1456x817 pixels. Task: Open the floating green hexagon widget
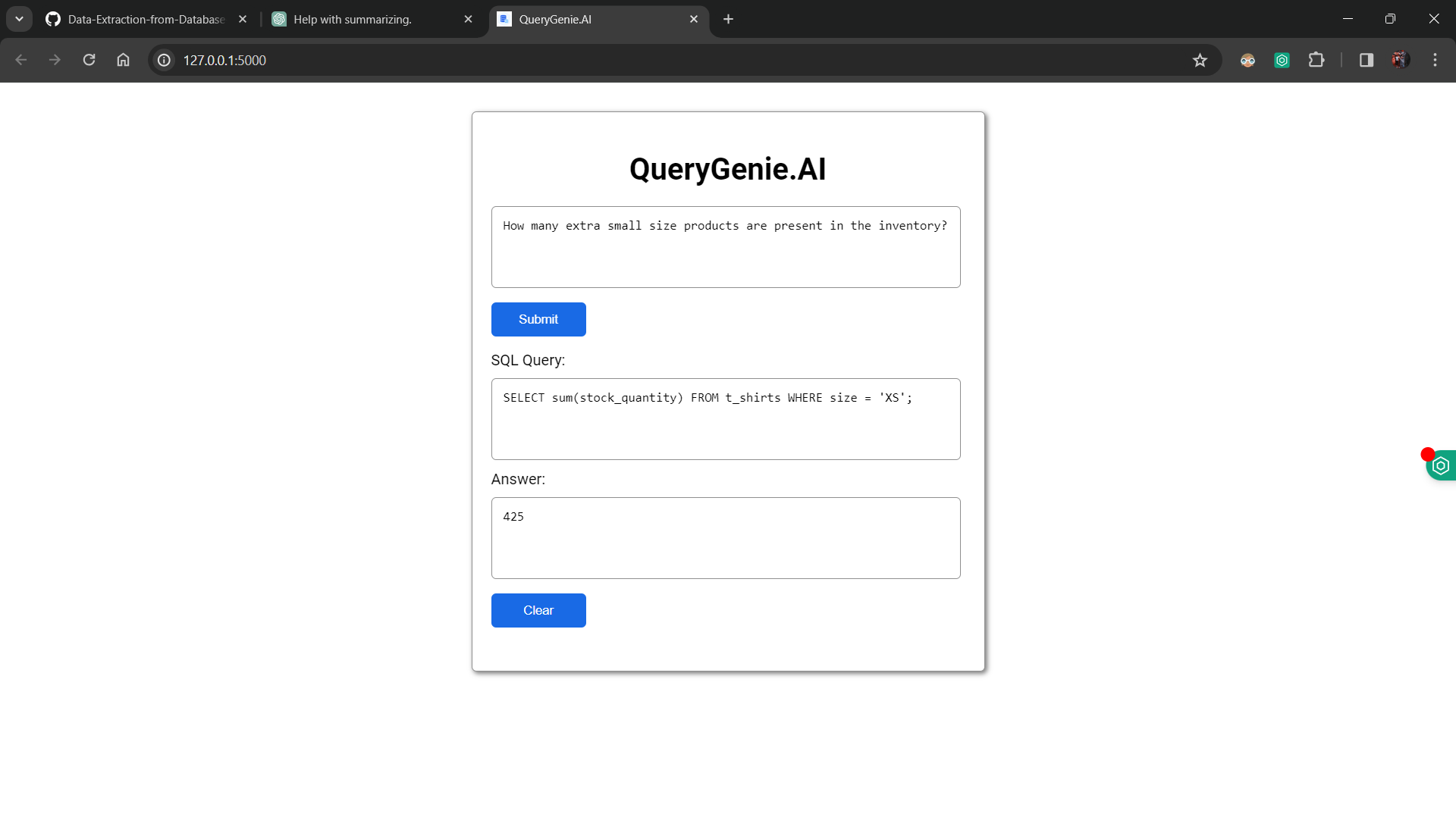(1441, 465)
